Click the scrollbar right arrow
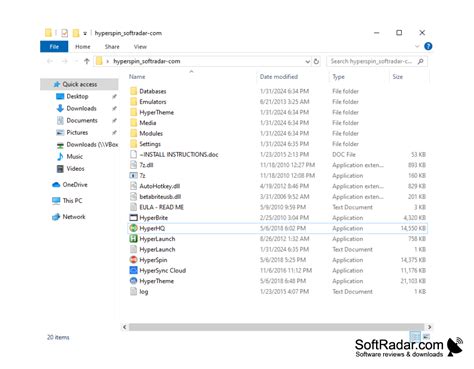The image size is (474, 369). coord(429,327)
